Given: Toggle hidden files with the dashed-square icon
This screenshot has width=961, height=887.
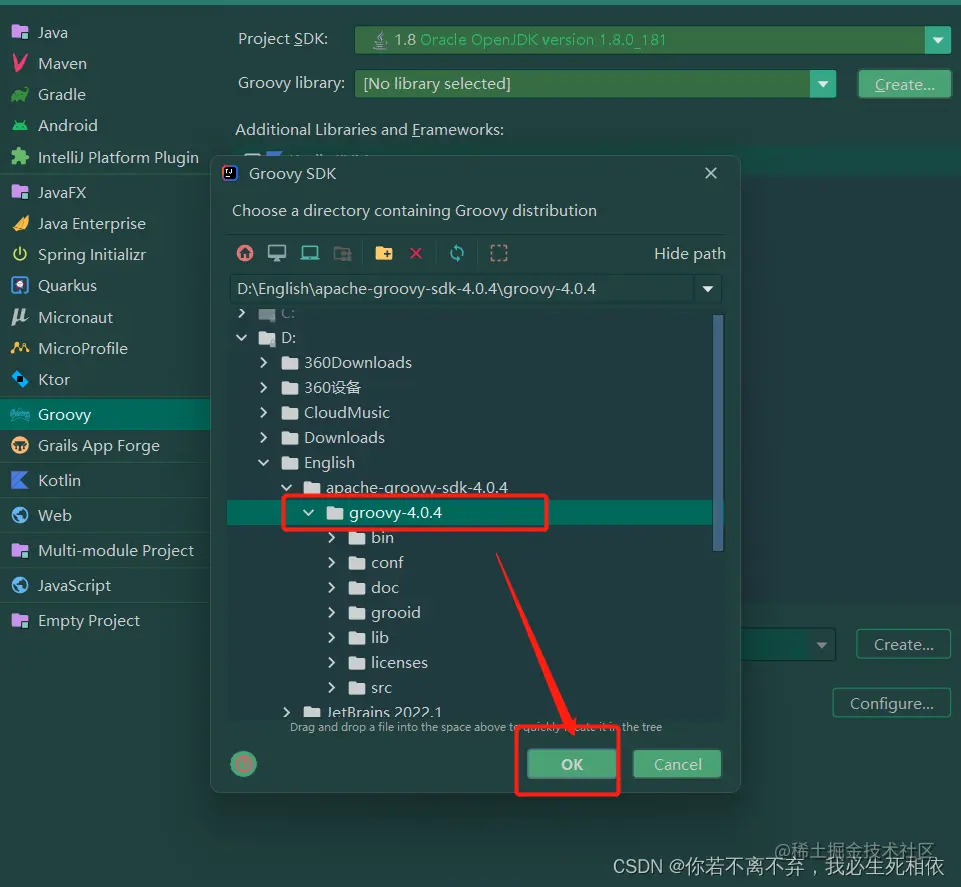Looking at the screenshot, I should point(499,253).
